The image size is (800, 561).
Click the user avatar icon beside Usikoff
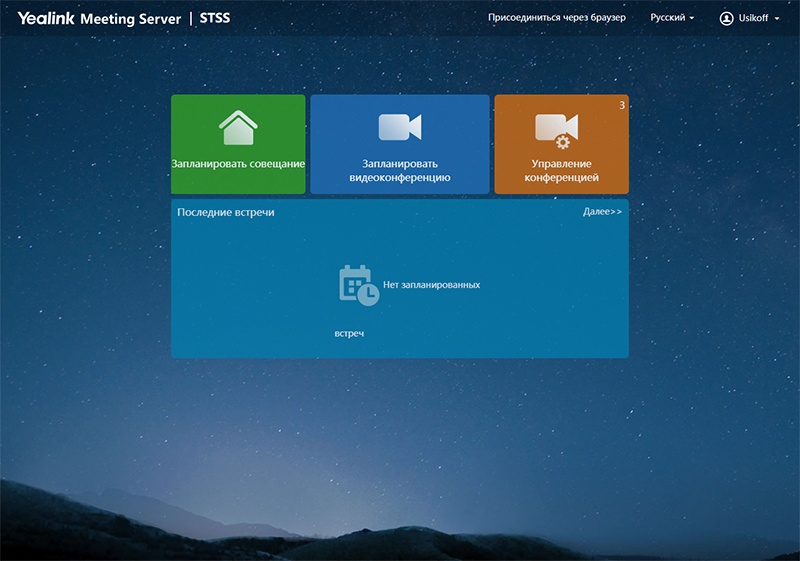click(x=726, y=18)
